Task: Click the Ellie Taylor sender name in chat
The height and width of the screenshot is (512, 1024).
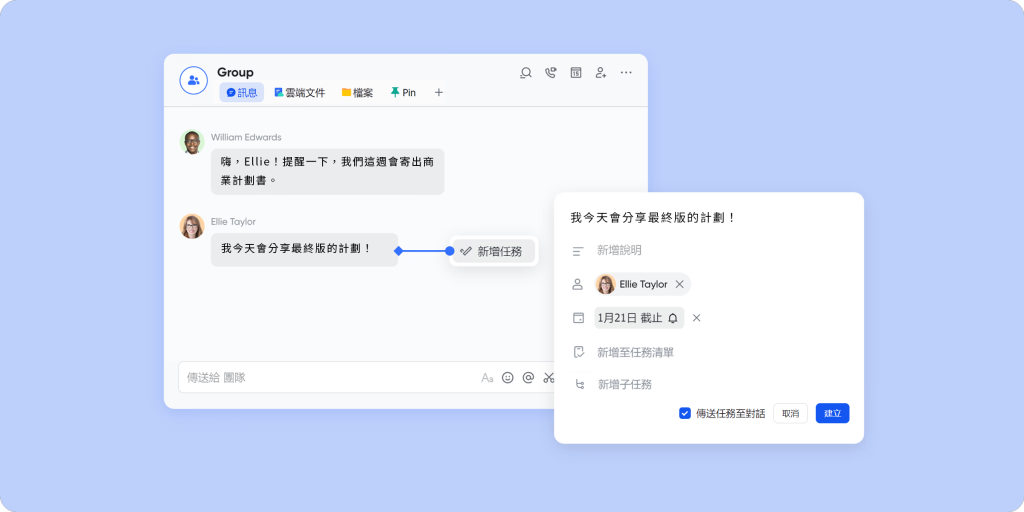Action: click(x=233, y=221)
